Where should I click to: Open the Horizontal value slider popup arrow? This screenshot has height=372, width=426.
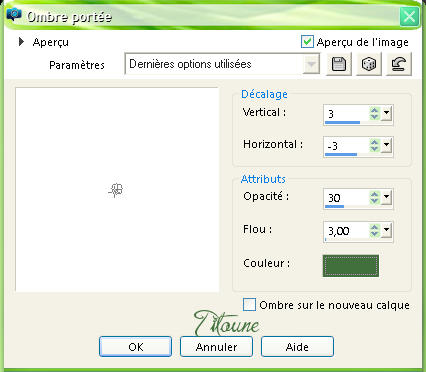pos(386,145)
